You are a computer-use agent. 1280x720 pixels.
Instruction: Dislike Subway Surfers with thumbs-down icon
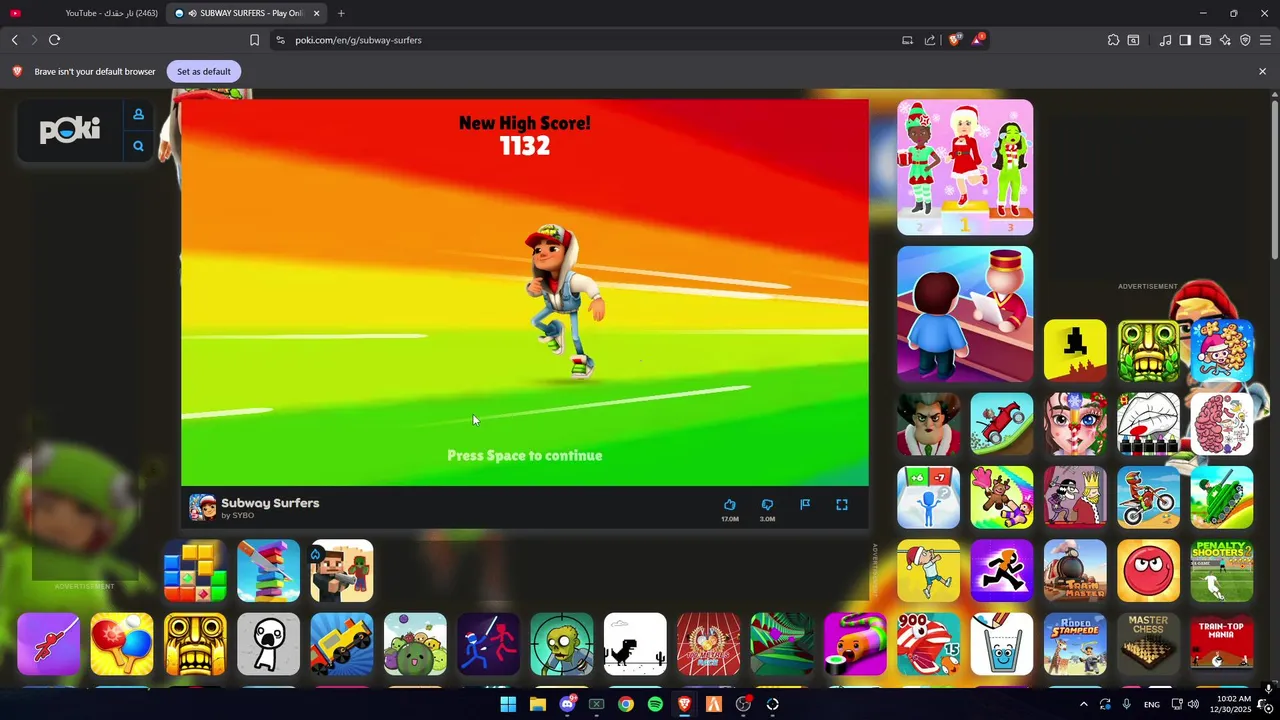click(x=767, y=505)
